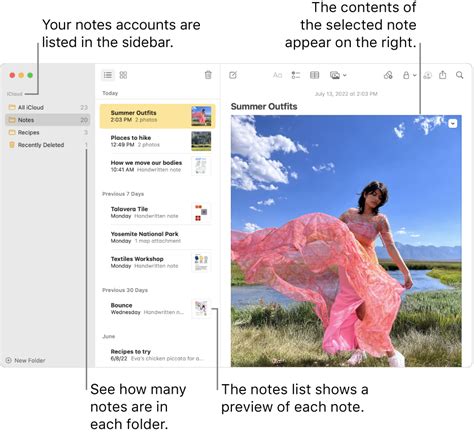Open the Recently Deleted folder

48,145
